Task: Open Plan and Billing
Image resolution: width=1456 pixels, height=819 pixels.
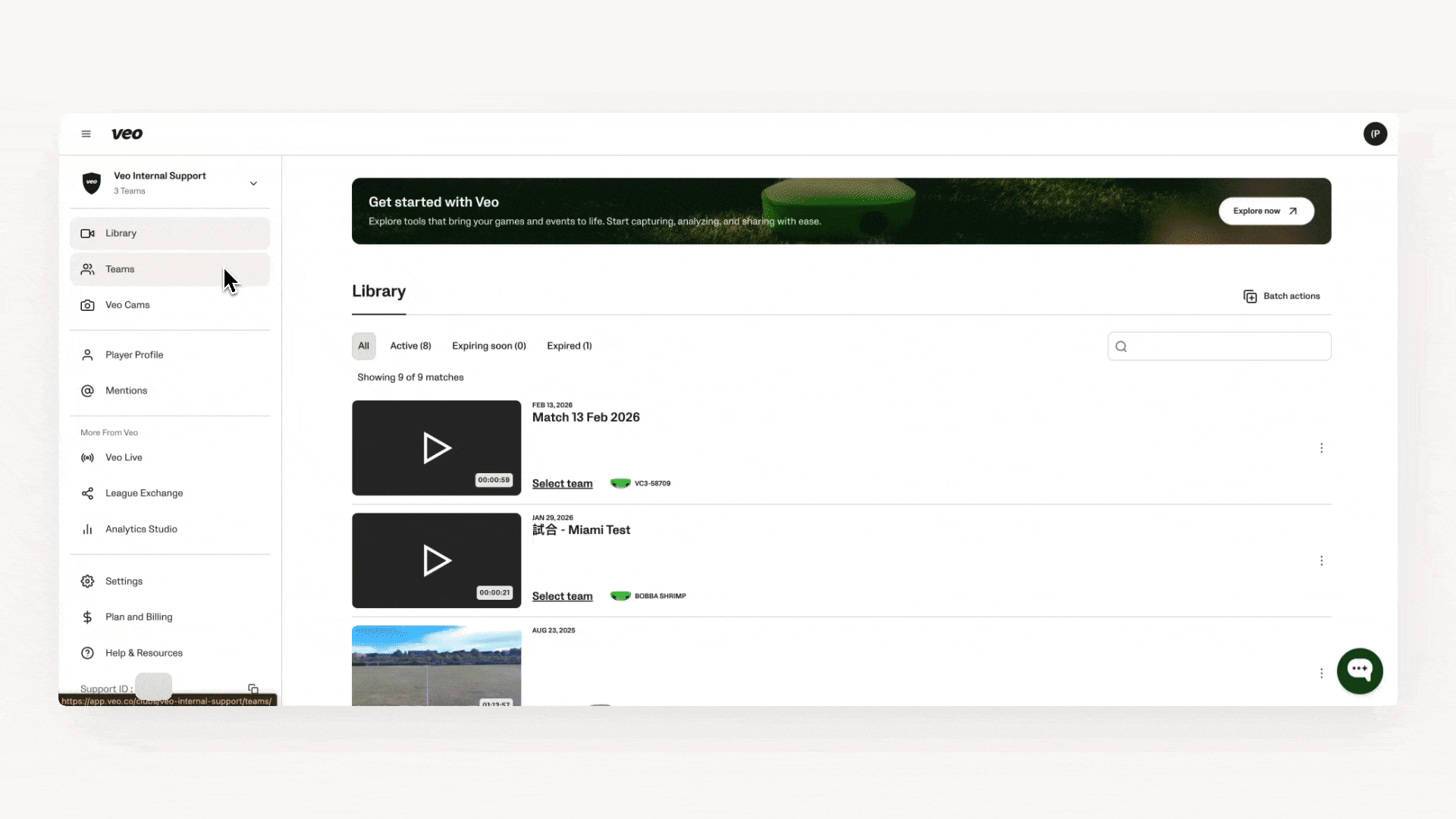Action: tap(170, 617)
